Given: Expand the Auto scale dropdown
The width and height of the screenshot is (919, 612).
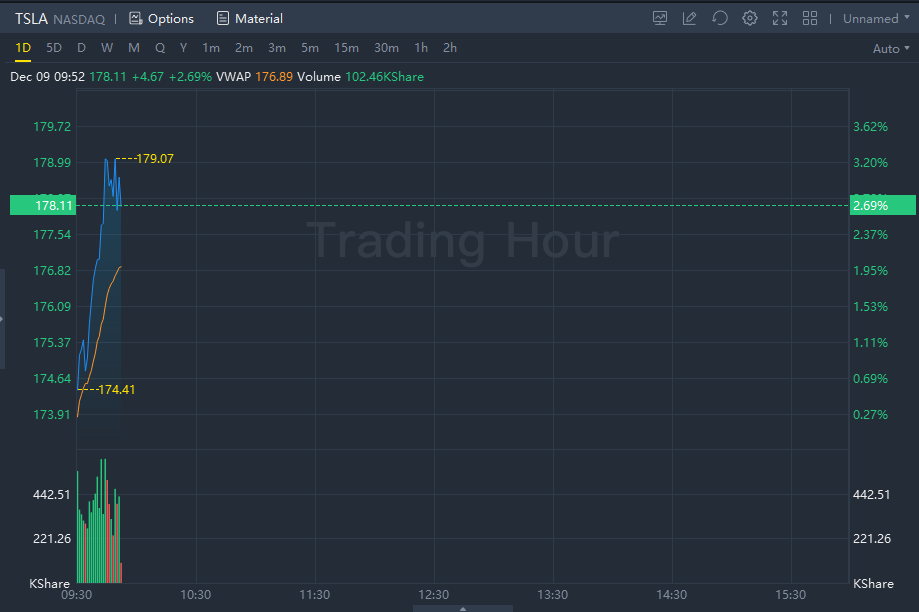Looking at the screenshot, I should click(x=891, y=49).
